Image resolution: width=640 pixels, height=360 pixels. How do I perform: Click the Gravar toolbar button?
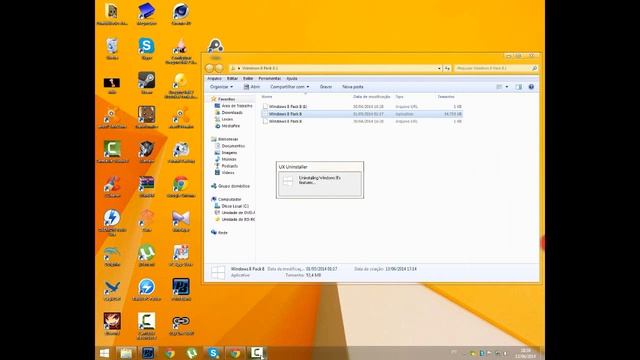coord(326,87)
